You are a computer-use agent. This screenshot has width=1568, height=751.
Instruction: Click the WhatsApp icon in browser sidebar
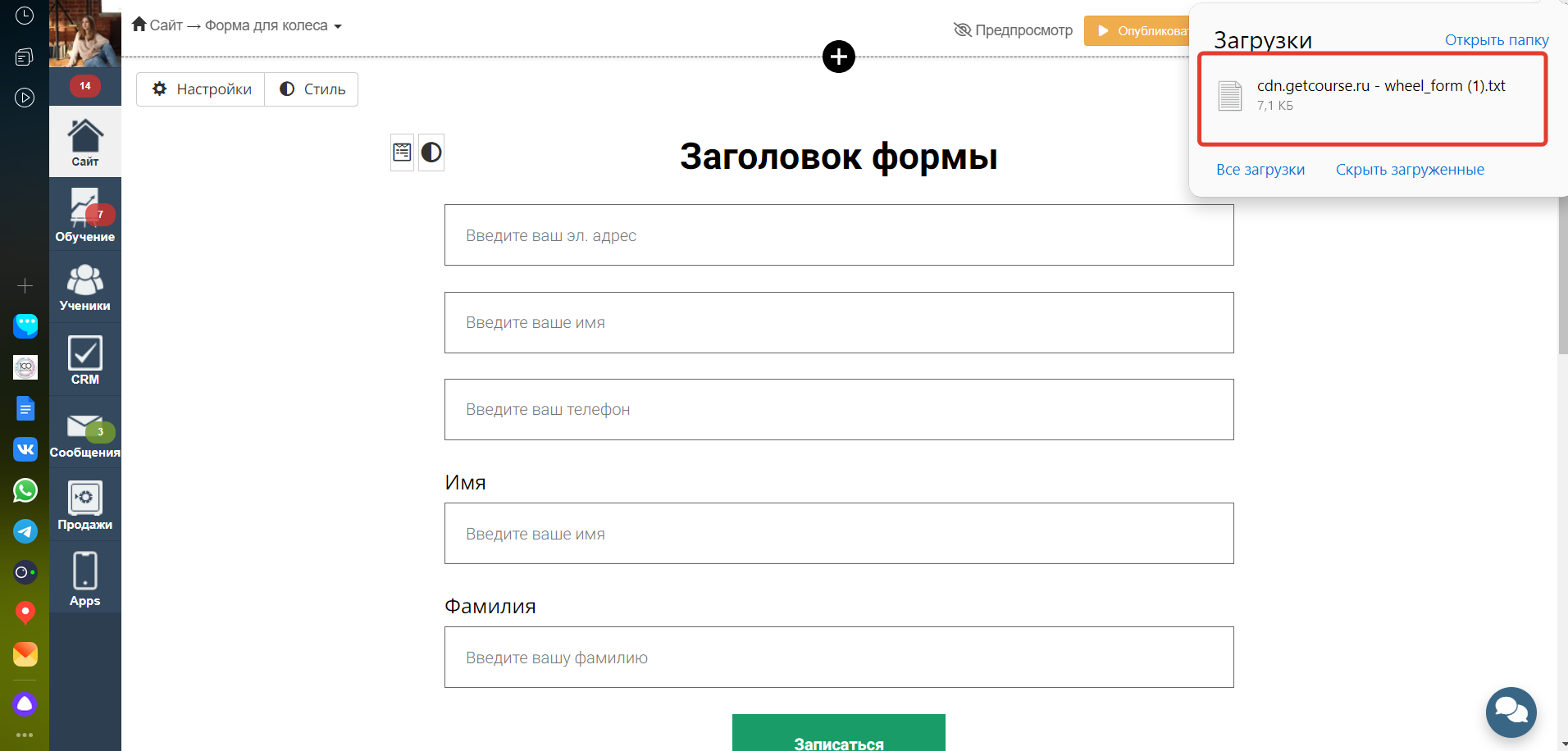point(25,490)
